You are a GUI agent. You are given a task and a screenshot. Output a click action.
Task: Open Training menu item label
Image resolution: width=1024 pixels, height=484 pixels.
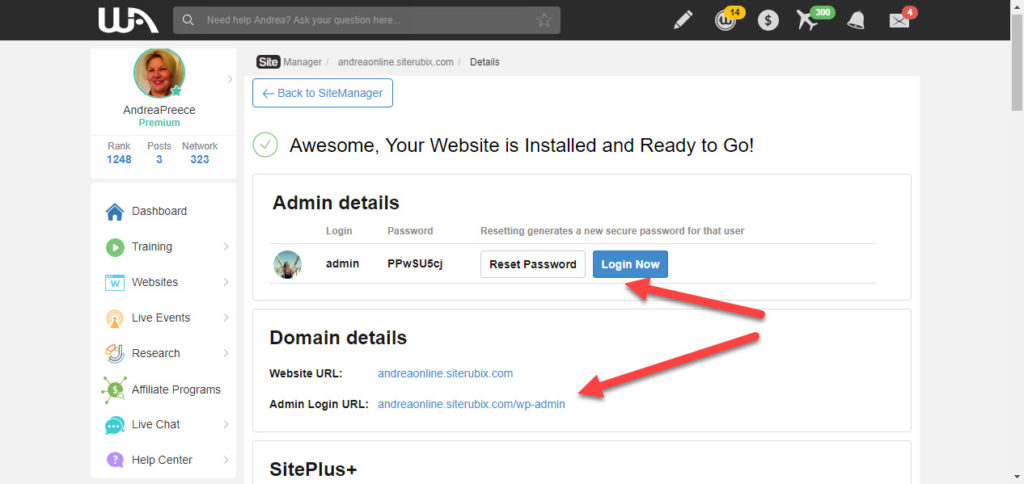pos(152,247)
